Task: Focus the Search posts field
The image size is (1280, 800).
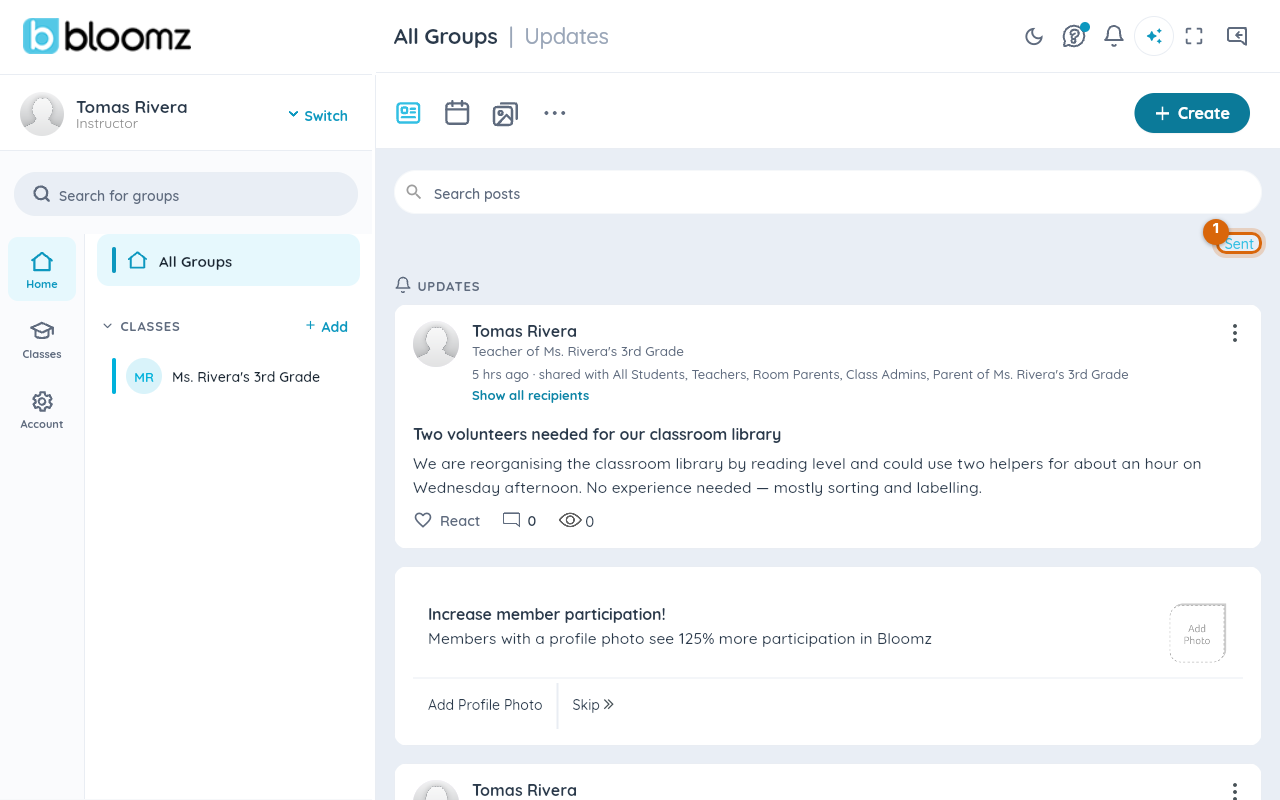Action: [x=828, y=192]
